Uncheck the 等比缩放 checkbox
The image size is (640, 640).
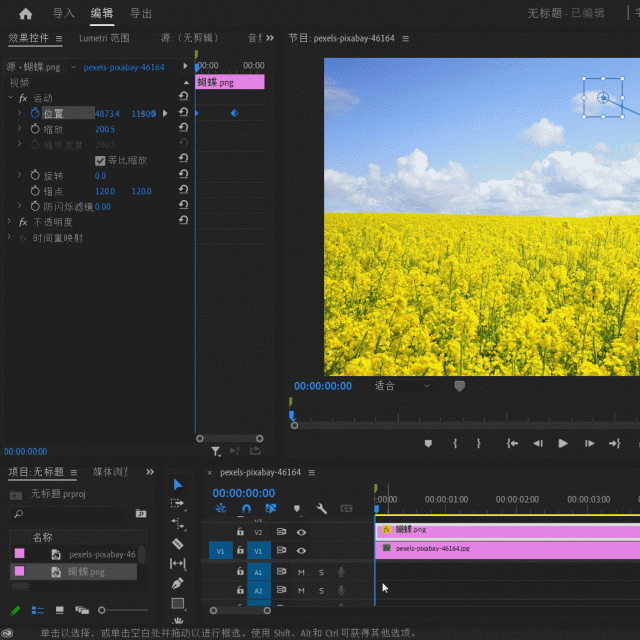click(x=100, y=160)
